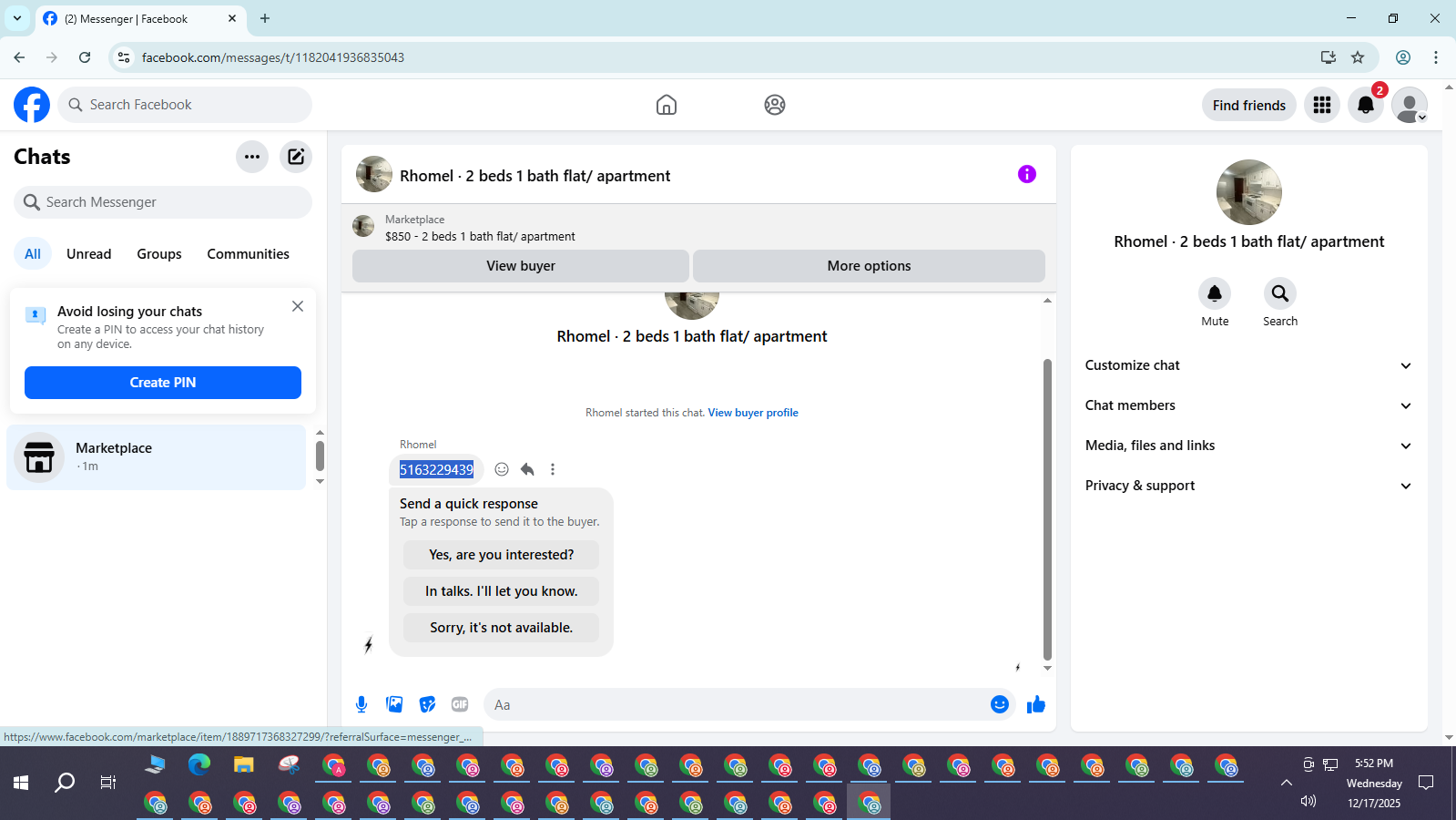Click the Find friends button
Screen dimensions: 1456x820
pyautogui.click(x=1249, y=105)
